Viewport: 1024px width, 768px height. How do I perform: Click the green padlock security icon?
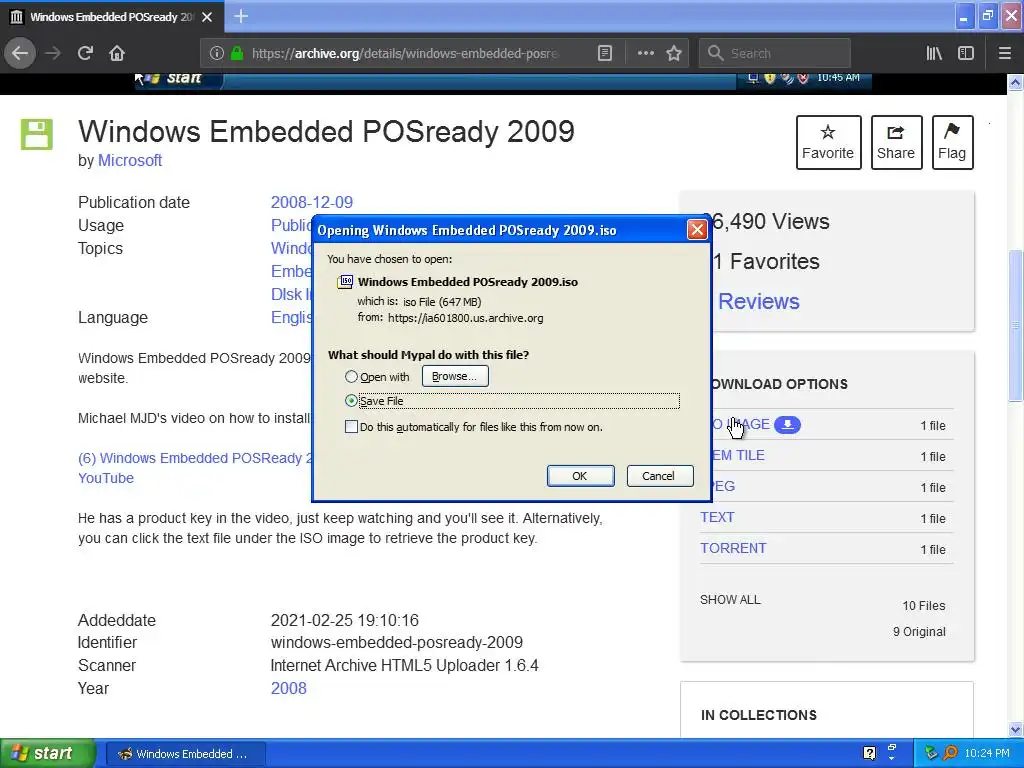tap(237, 53)
